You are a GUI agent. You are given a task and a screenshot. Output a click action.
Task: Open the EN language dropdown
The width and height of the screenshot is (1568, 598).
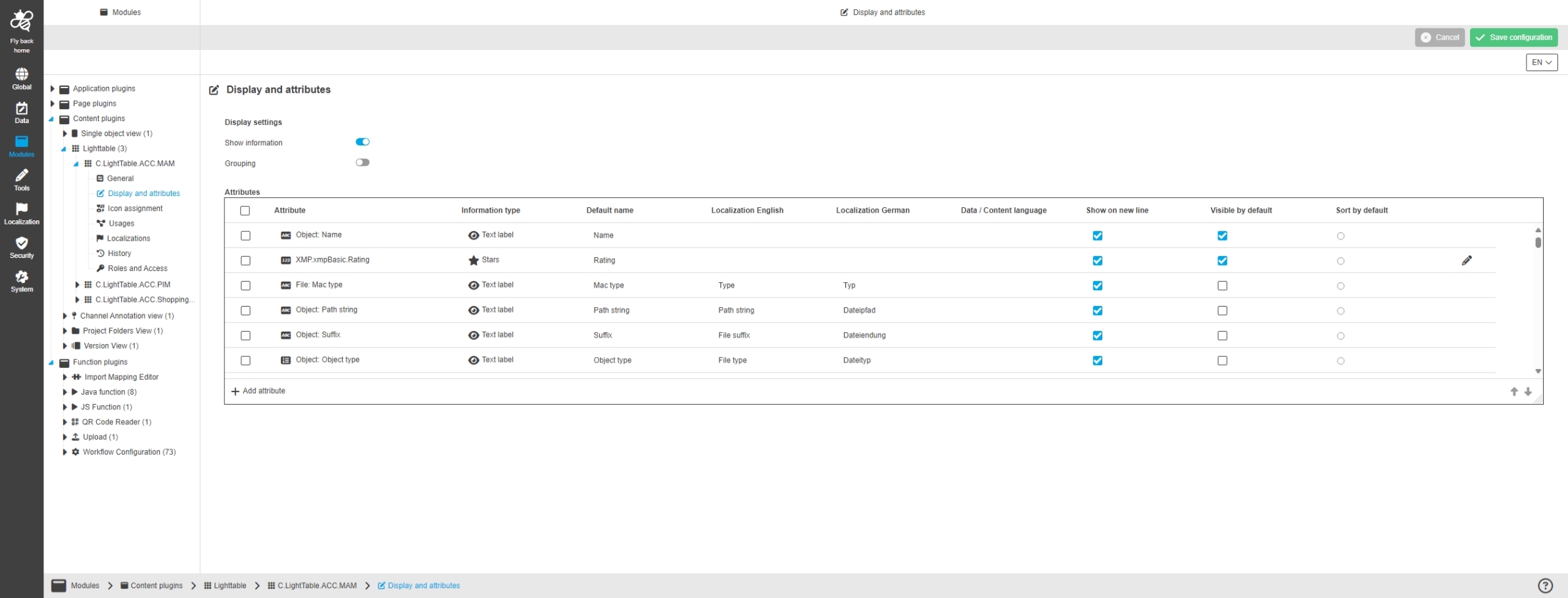click(x=1541, y=62)
